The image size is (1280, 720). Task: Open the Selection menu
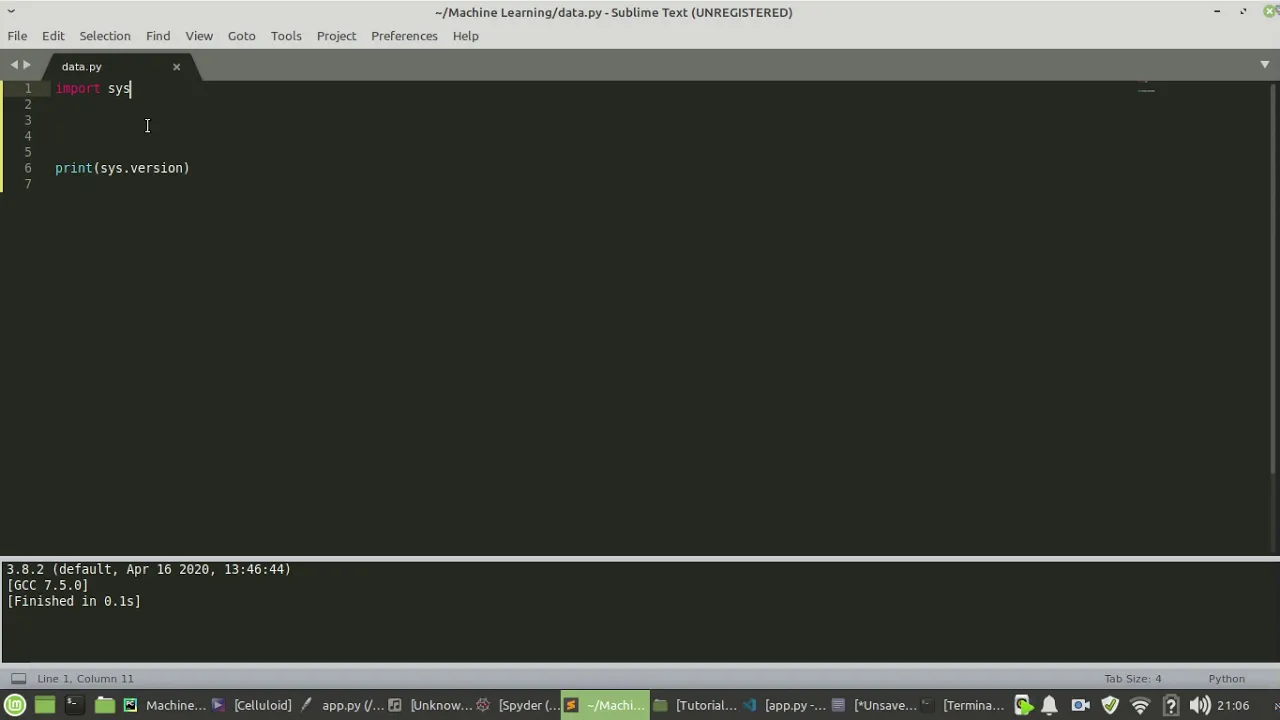coord(105,36)
